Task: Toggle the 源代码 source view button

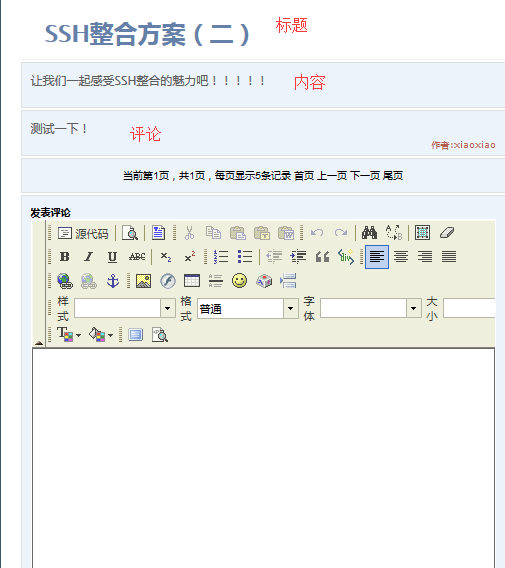Action: (x=83, y=233)
